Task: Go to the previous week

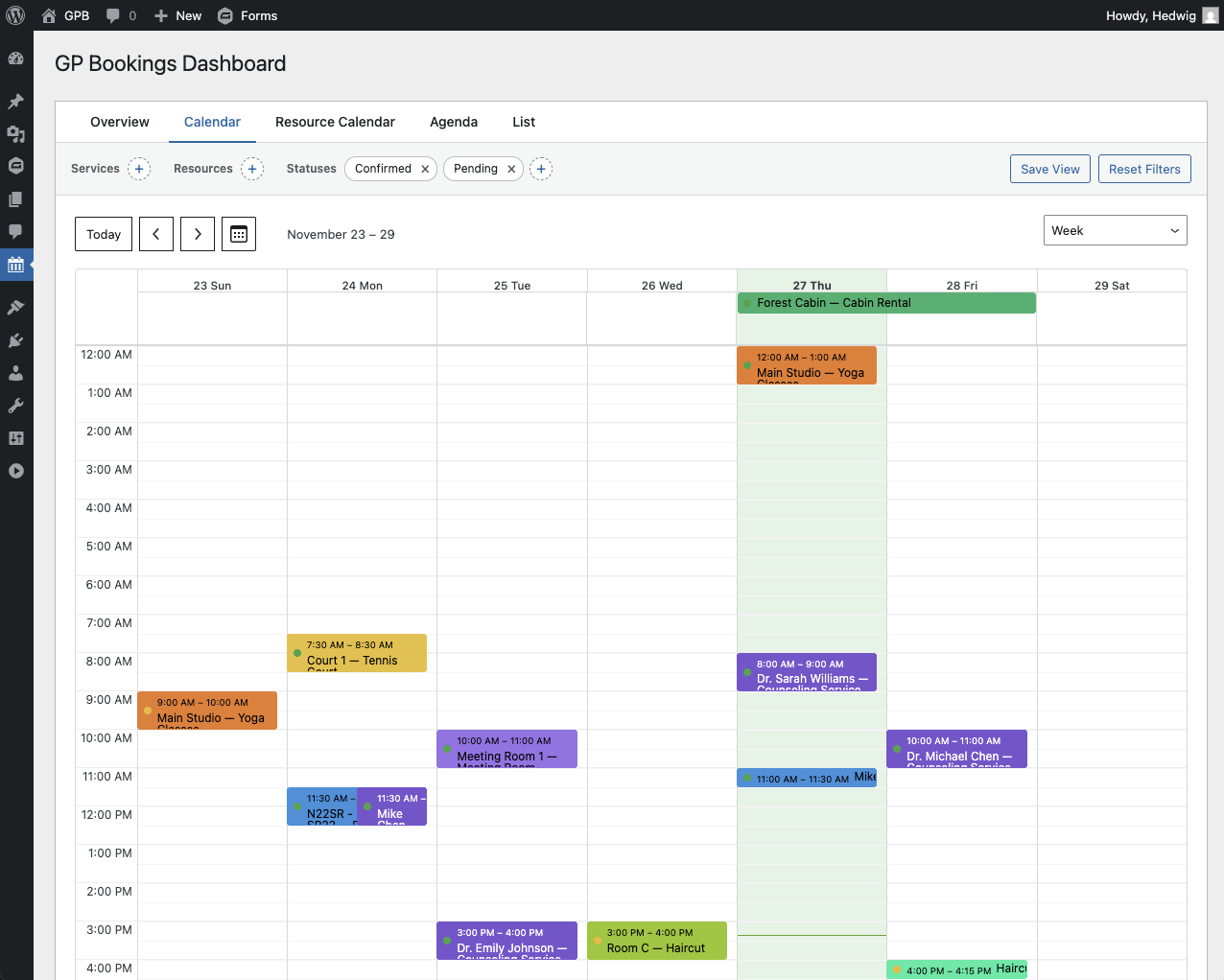Action: point(156,234)
